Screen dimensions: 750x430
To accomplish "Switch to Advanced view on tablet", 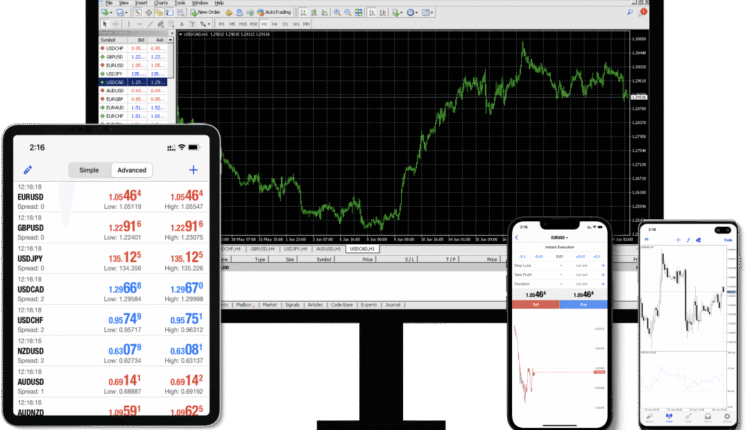I will click(131, 170).
